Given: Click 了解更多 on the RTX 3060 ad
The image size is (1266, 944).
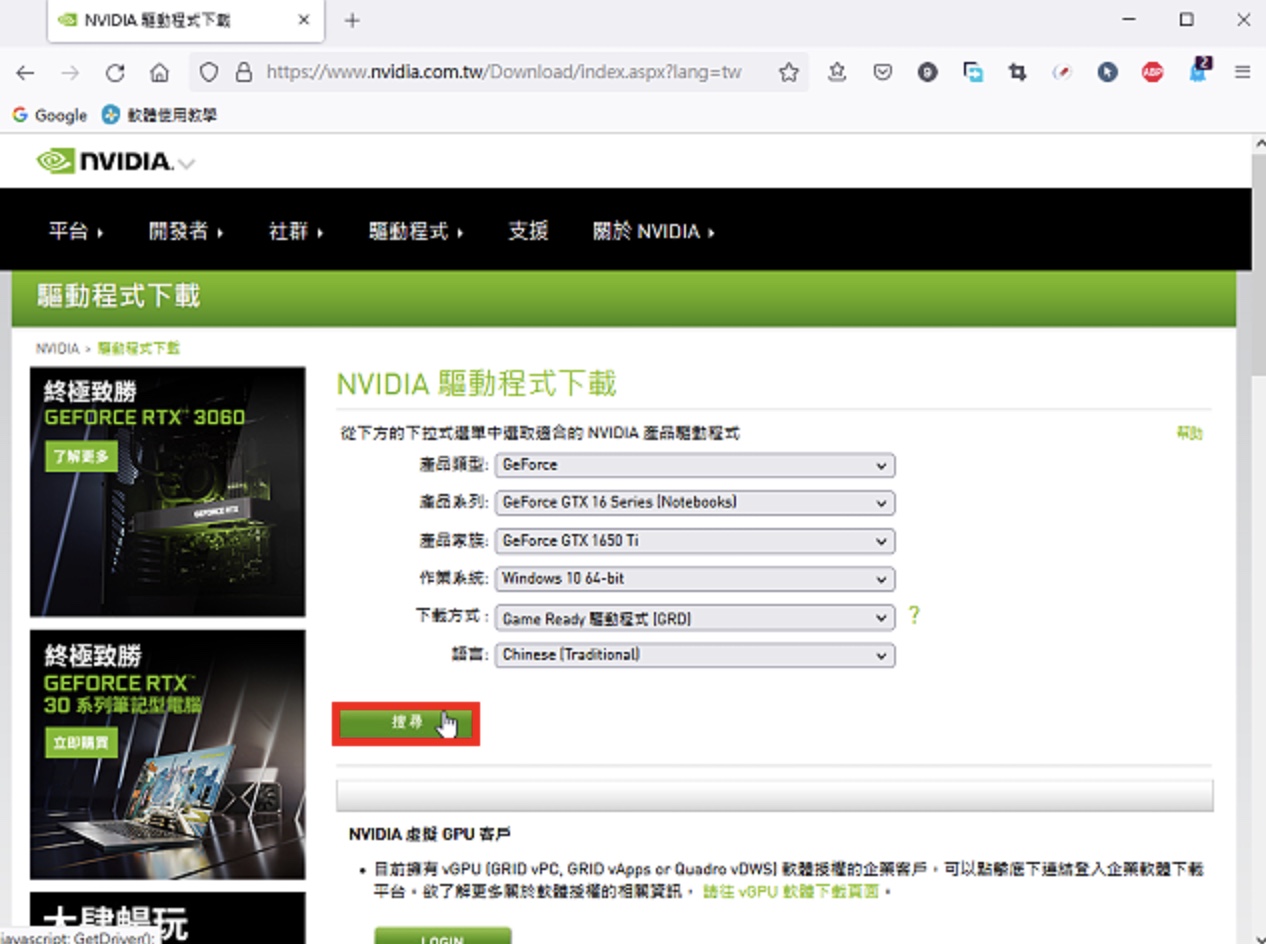Looking at the screenshot, I should pos(81,457).
